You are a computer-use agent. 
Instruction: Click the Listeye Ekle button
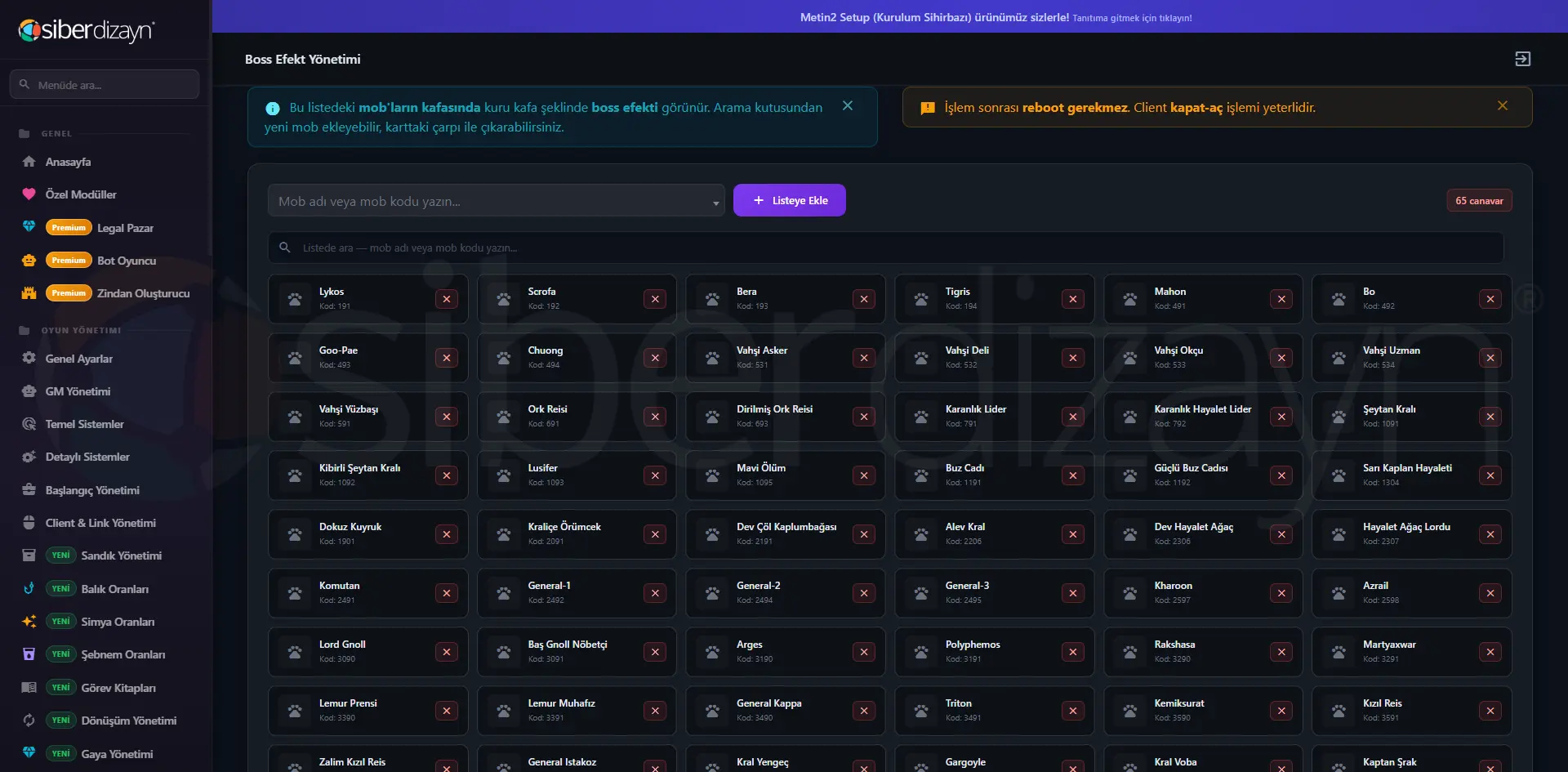[789, 200]
